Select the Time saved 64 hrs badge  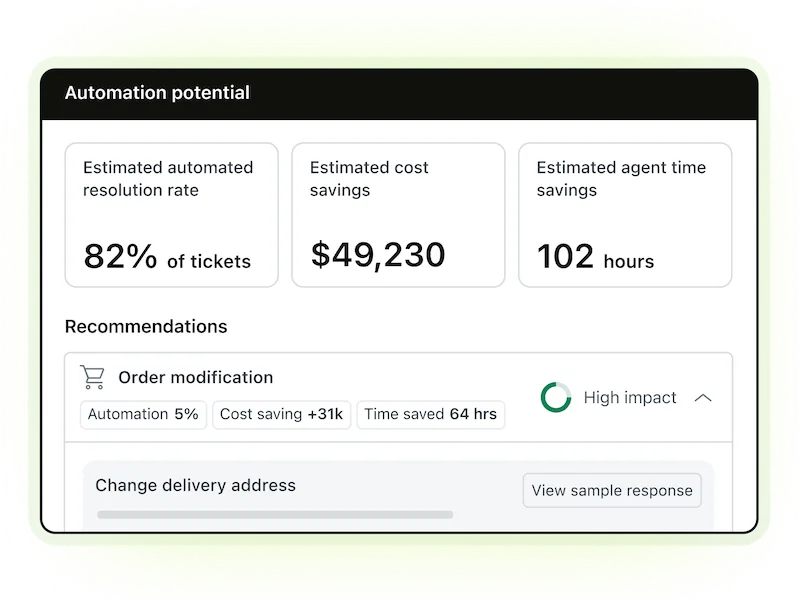click(431, 414)
